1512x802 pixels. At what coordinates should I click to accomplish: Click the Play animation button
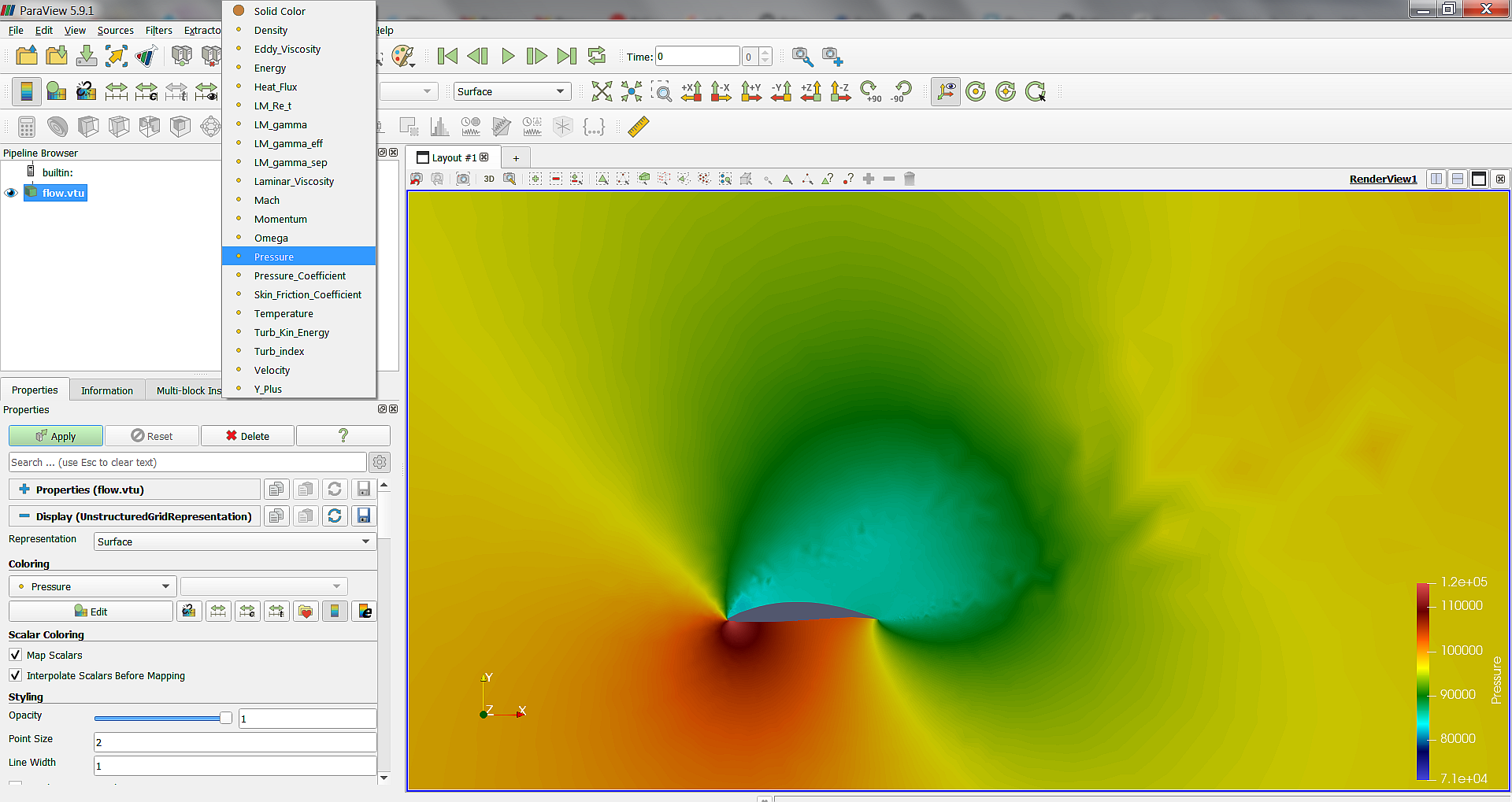coord(508,56)
